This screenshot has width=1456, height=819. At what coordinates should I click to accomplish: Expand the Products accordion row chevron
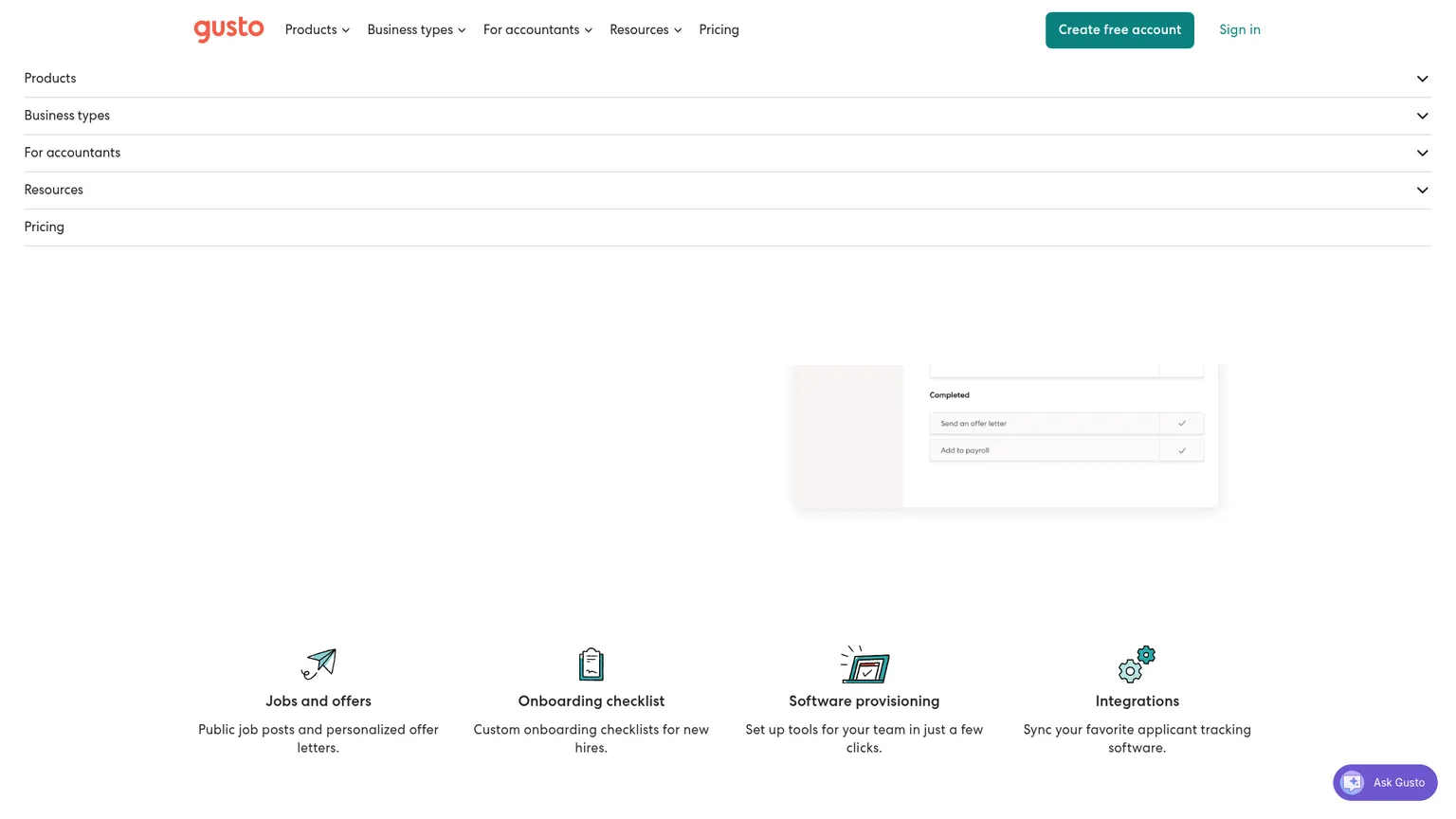(x=1422, y=79)
